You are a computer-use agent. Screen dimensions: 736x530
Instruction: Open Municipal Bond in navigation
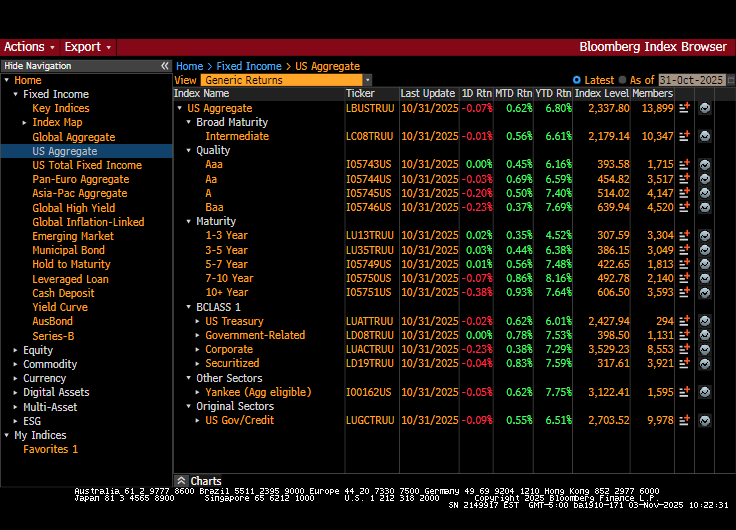[x=69, y=250]
